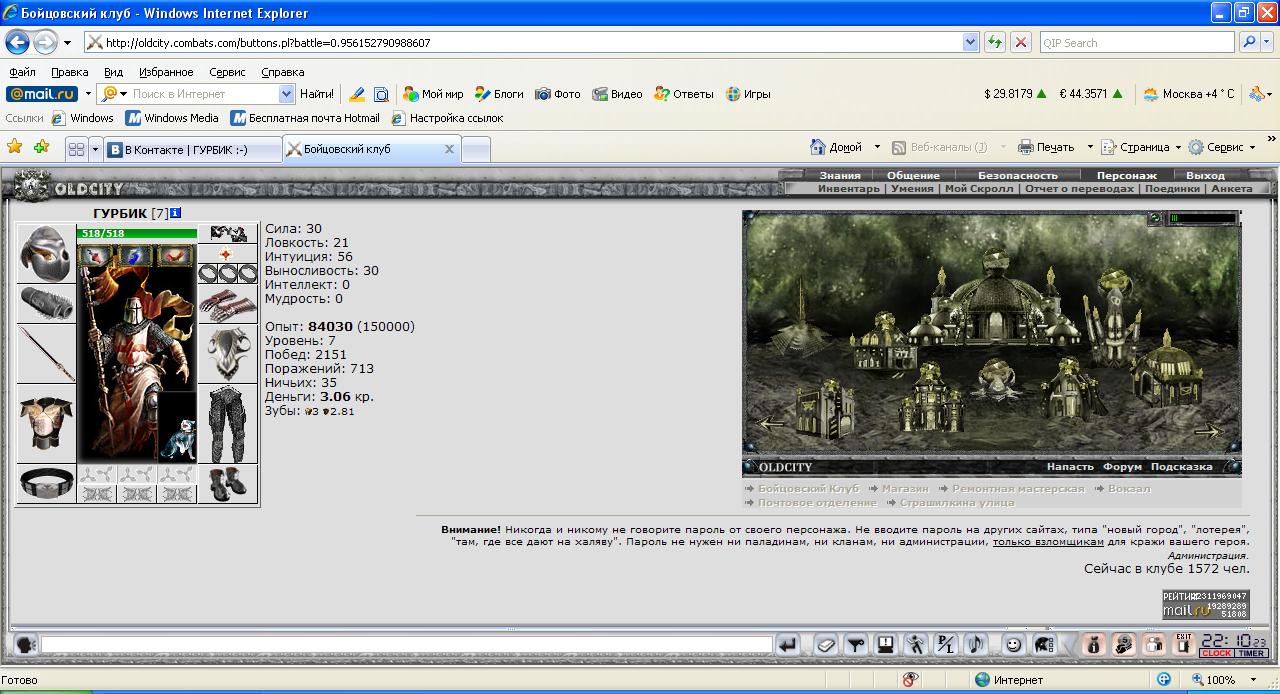Click the money bag icon in bottom toolbar
The width and height of the screenshot is (1280, 694).
pos(1093,645)
